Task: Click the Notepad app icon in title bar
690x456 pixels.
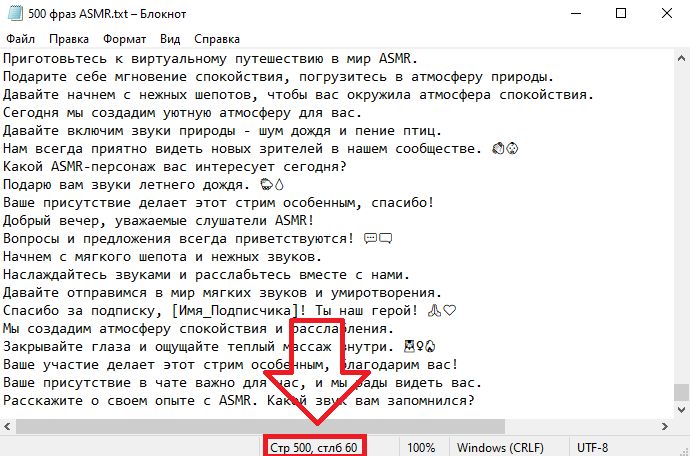Action: pyautogui.click(x=15, y=14)
